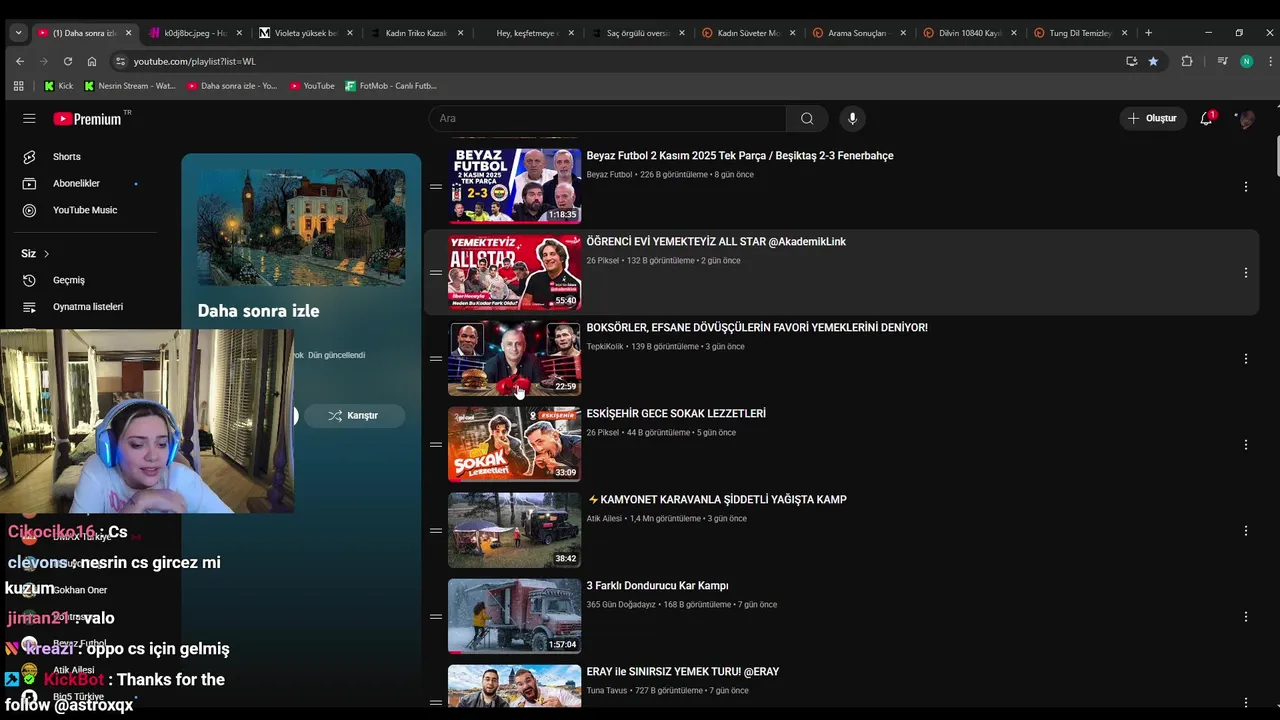
Task: Open Shorts in the sidebar
Action: (67, 157)
